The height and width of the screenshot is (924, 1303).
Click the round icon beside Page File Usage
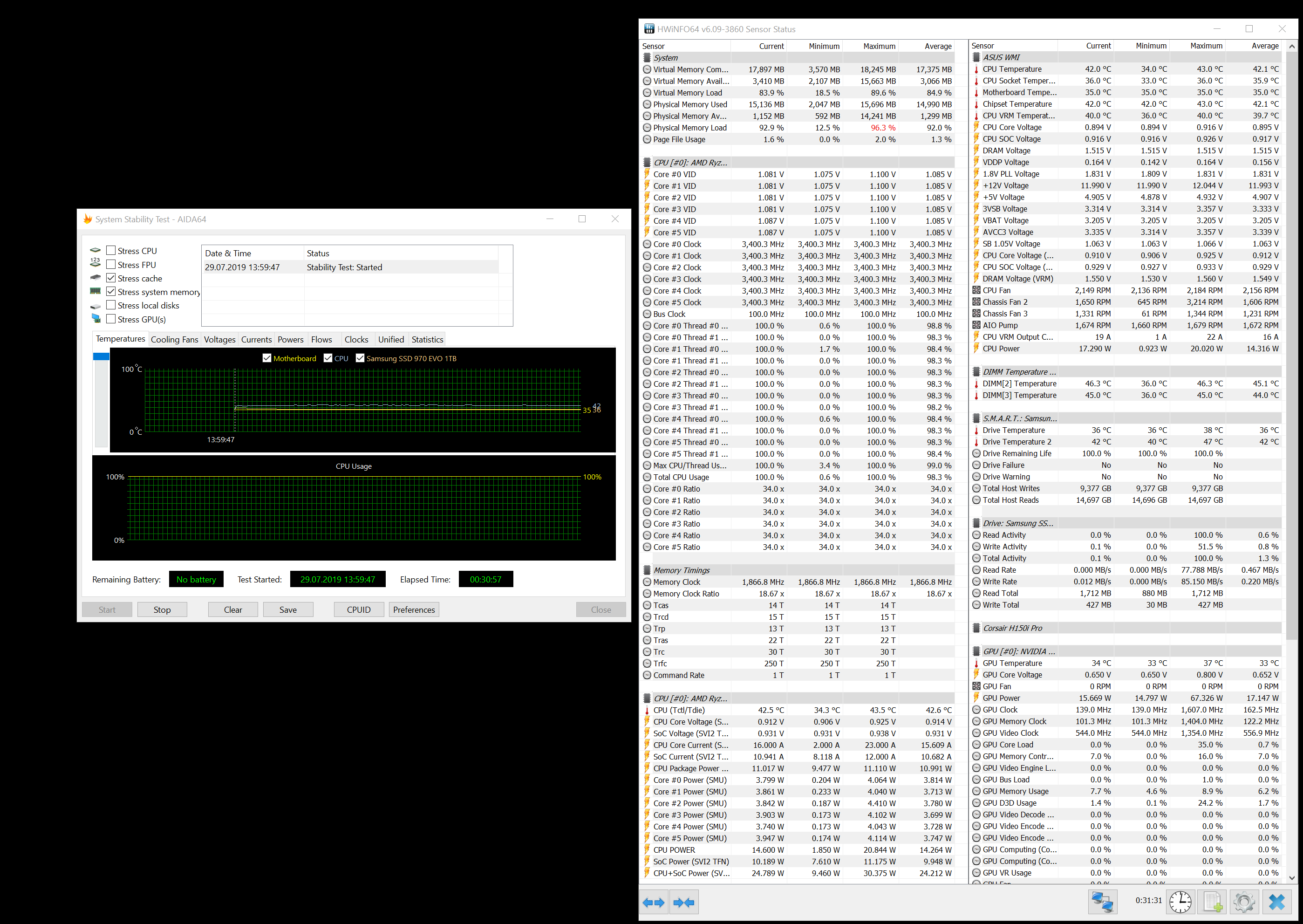point(647,139)
